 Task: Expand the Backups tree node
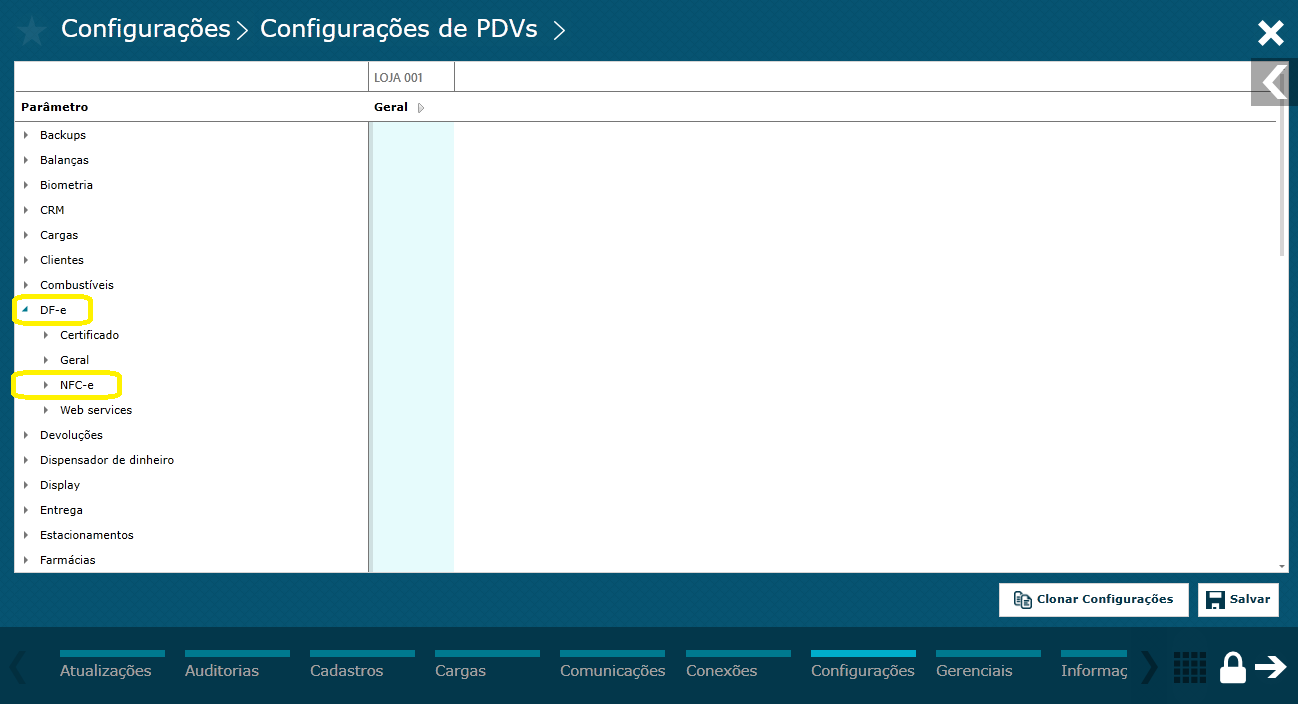pyautogui.click(x=25, y=134)
